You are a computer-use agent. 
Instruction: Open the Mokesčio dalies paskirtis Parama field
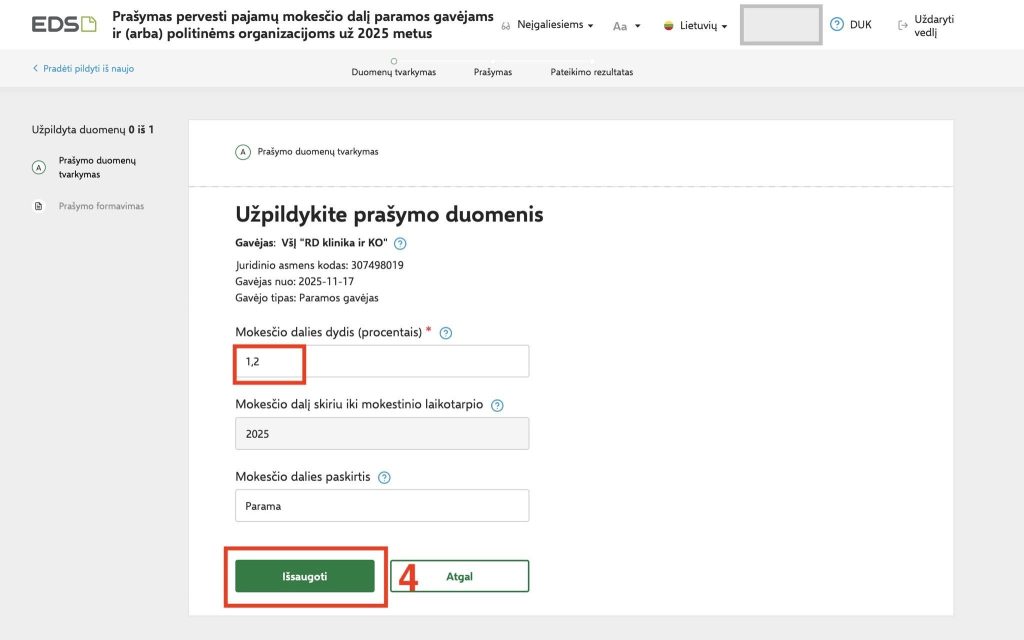coord(382,505)
